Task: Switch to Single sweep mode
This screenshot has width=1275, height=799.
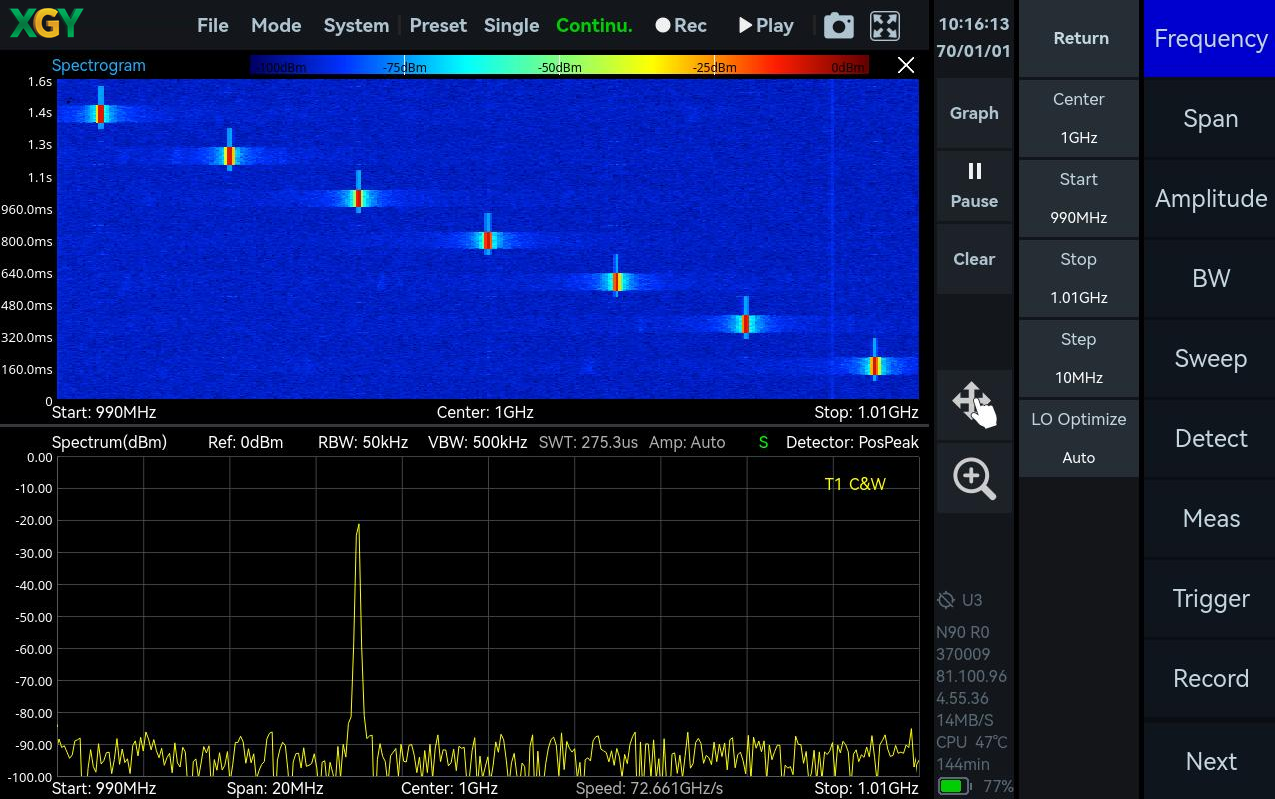Action: point(511,26)
